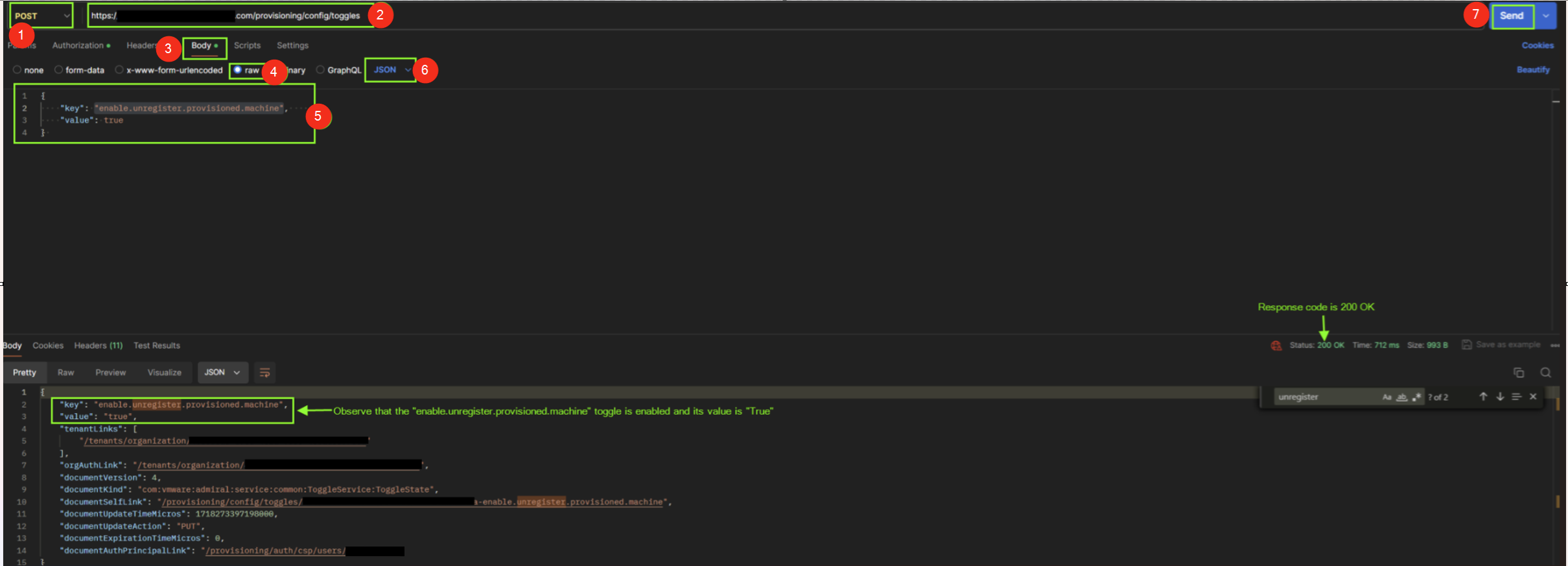Viewport: 1568px width, 566px height.
Task: Toggle match case in find bar
Action: [1387, 397]
